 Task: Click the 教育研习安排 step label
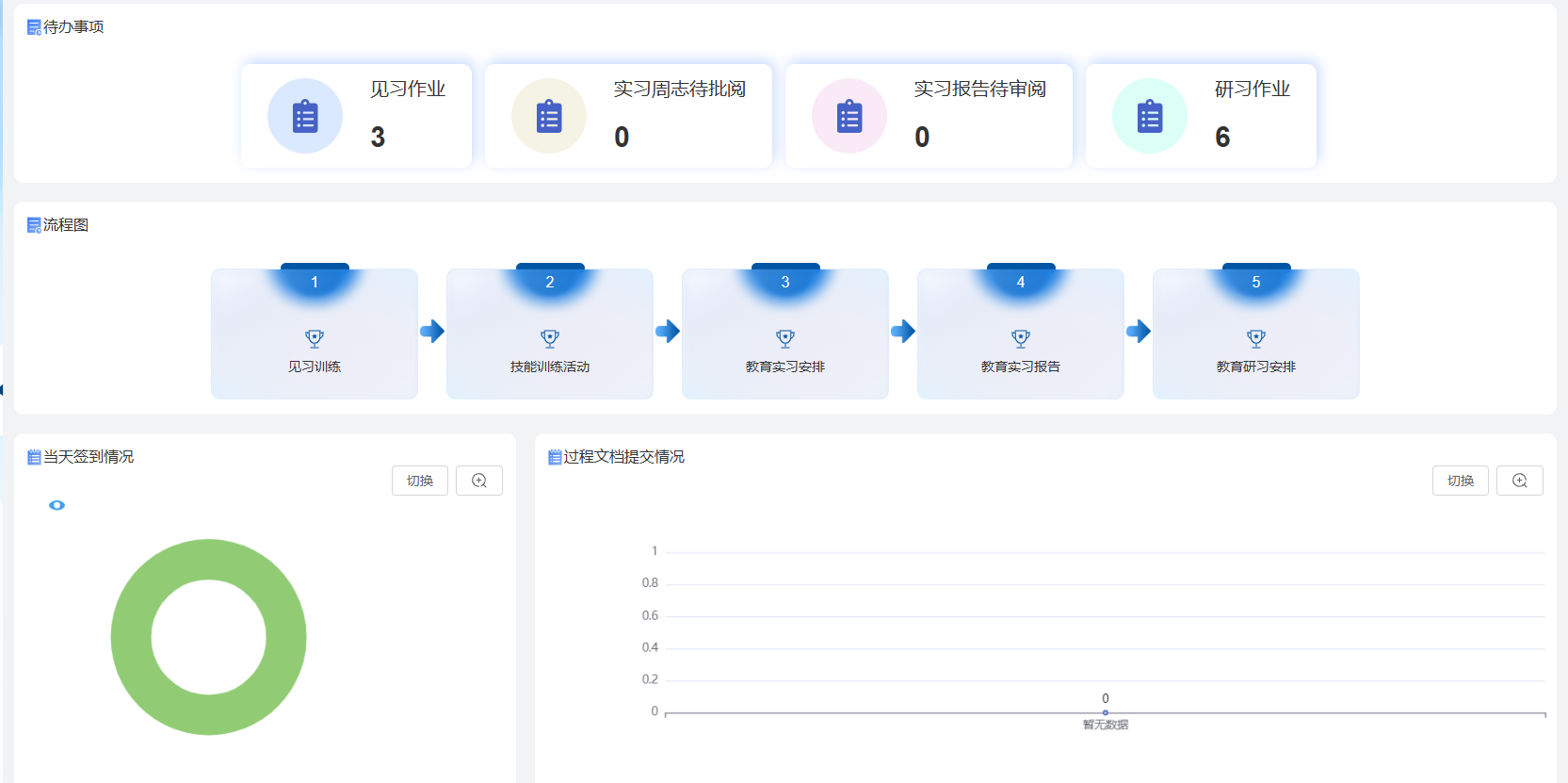(x=1256, y=367)
